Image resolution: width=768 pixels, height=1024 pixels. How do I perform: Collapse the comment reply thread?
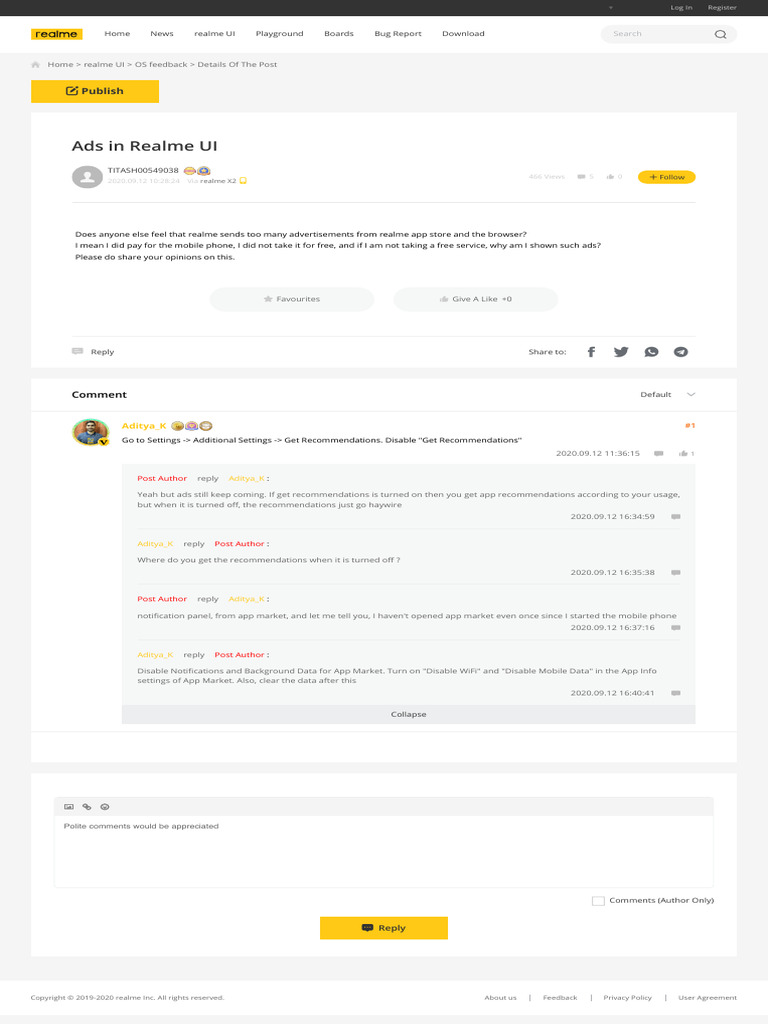tap(408, 714)
